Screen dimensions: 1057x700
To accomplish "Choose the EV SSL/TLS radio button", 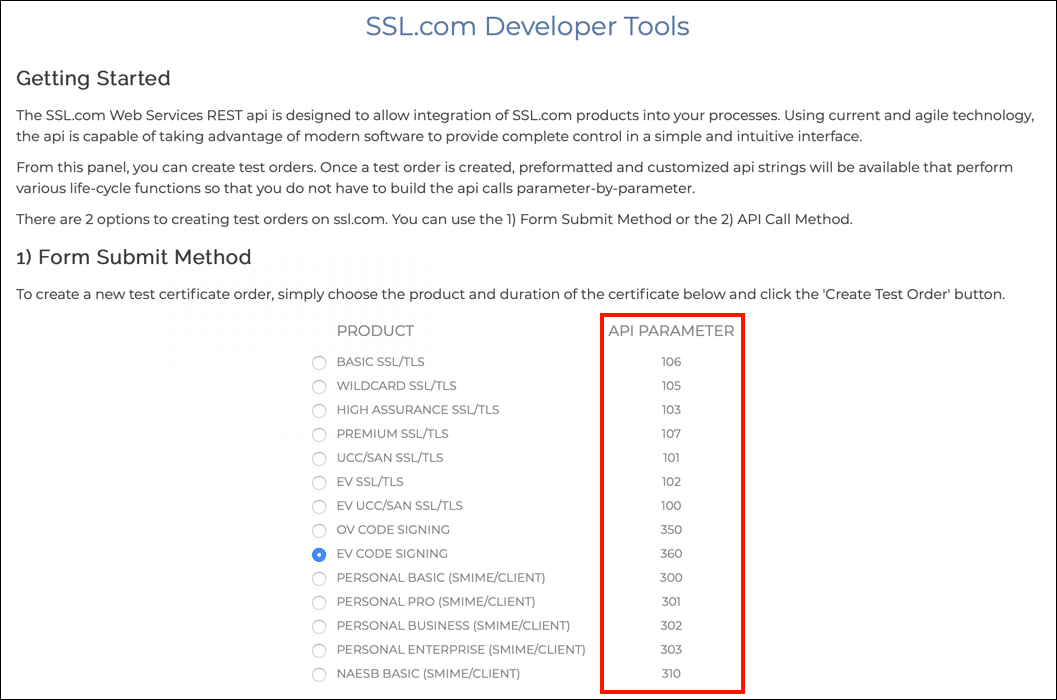I will (x=319, y=483).
